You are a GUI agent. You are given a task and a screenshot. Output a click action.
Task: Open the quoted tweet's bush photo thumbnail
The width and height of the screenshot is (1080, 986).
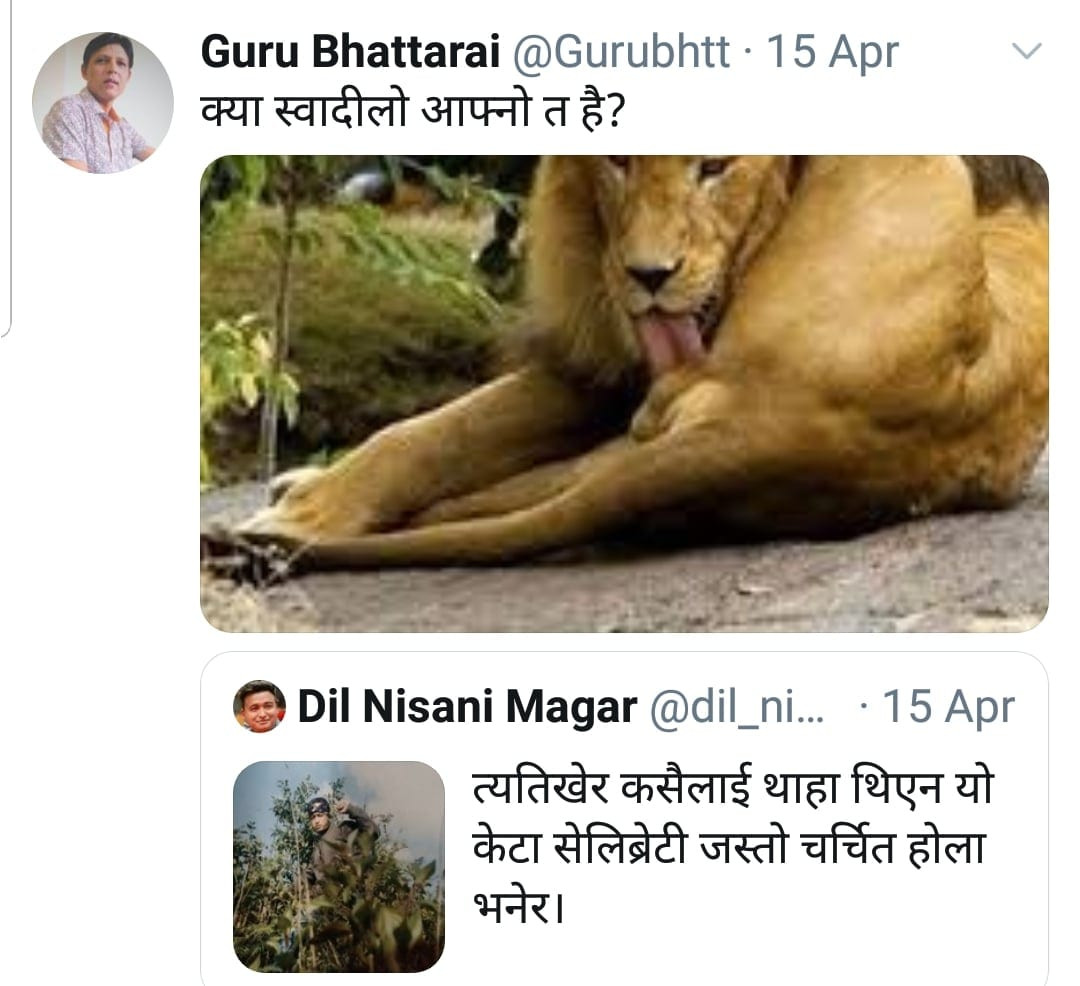pos(339,866)
